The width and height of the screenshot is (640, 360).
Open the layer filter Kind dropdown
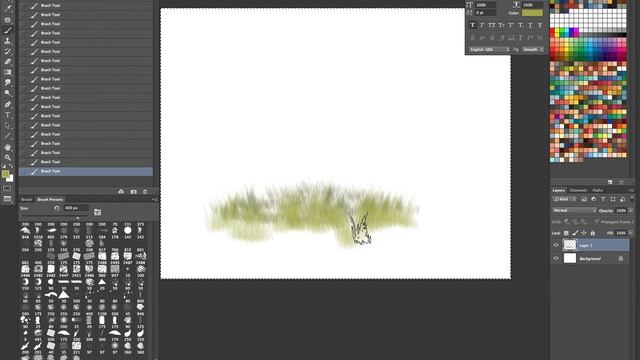564,199
